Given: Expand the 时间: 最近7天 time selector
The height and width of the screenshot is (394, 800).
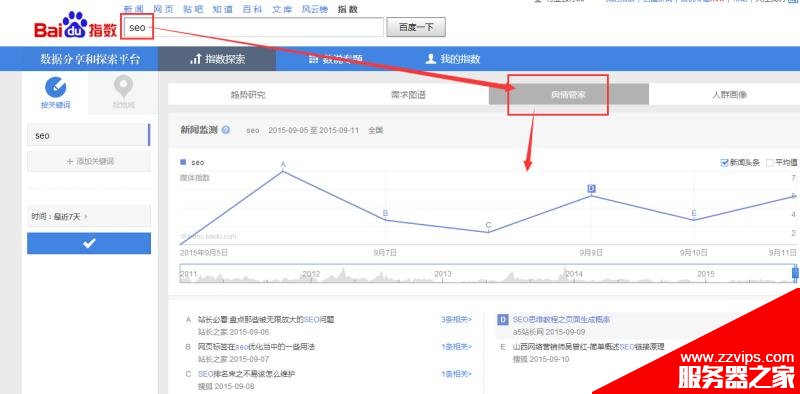Looking at the screenshot, I should click(x=89, y=216).
